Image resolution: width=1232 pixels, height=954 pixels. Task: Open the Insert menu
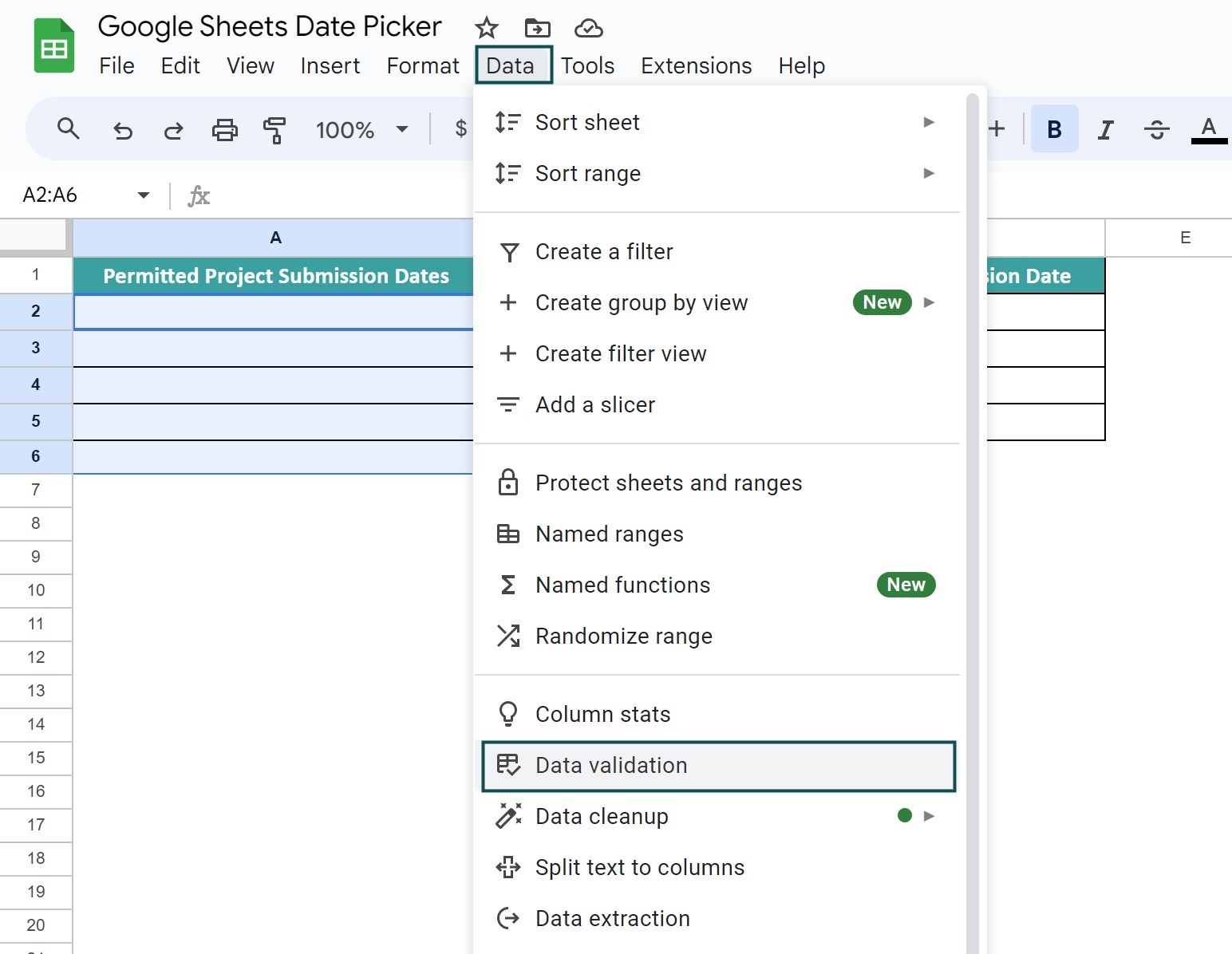pyautogui.click(x=330, y=65)
